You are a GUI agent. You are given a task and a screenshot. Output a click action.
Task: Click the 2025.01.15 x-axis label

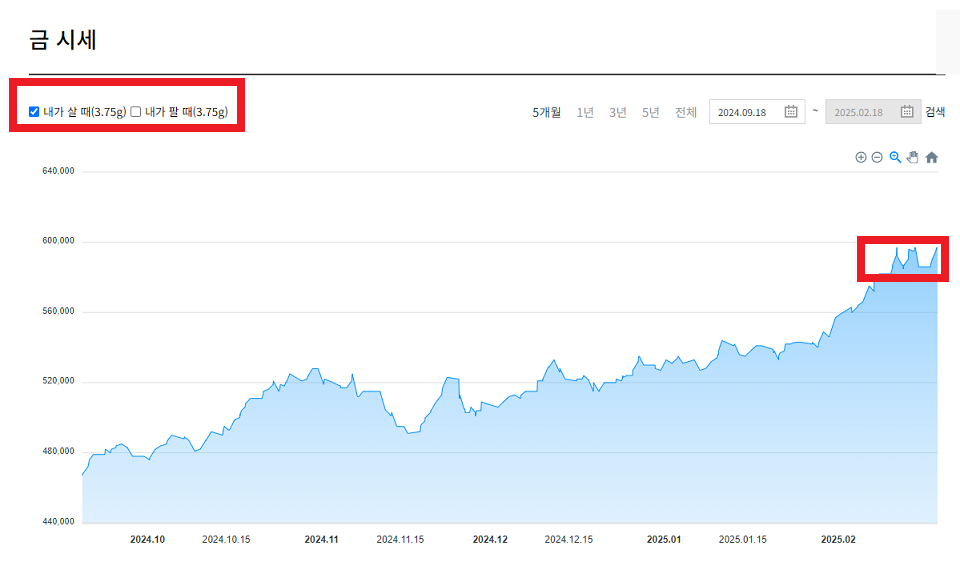[x=743, y=539]
